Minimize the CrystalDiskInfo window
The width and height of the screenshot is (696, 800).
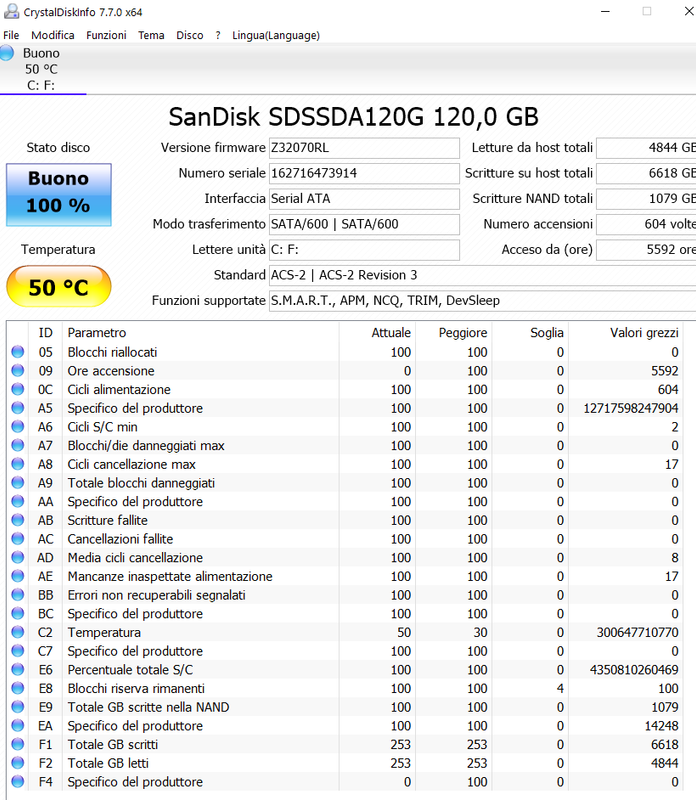[605, 11]
